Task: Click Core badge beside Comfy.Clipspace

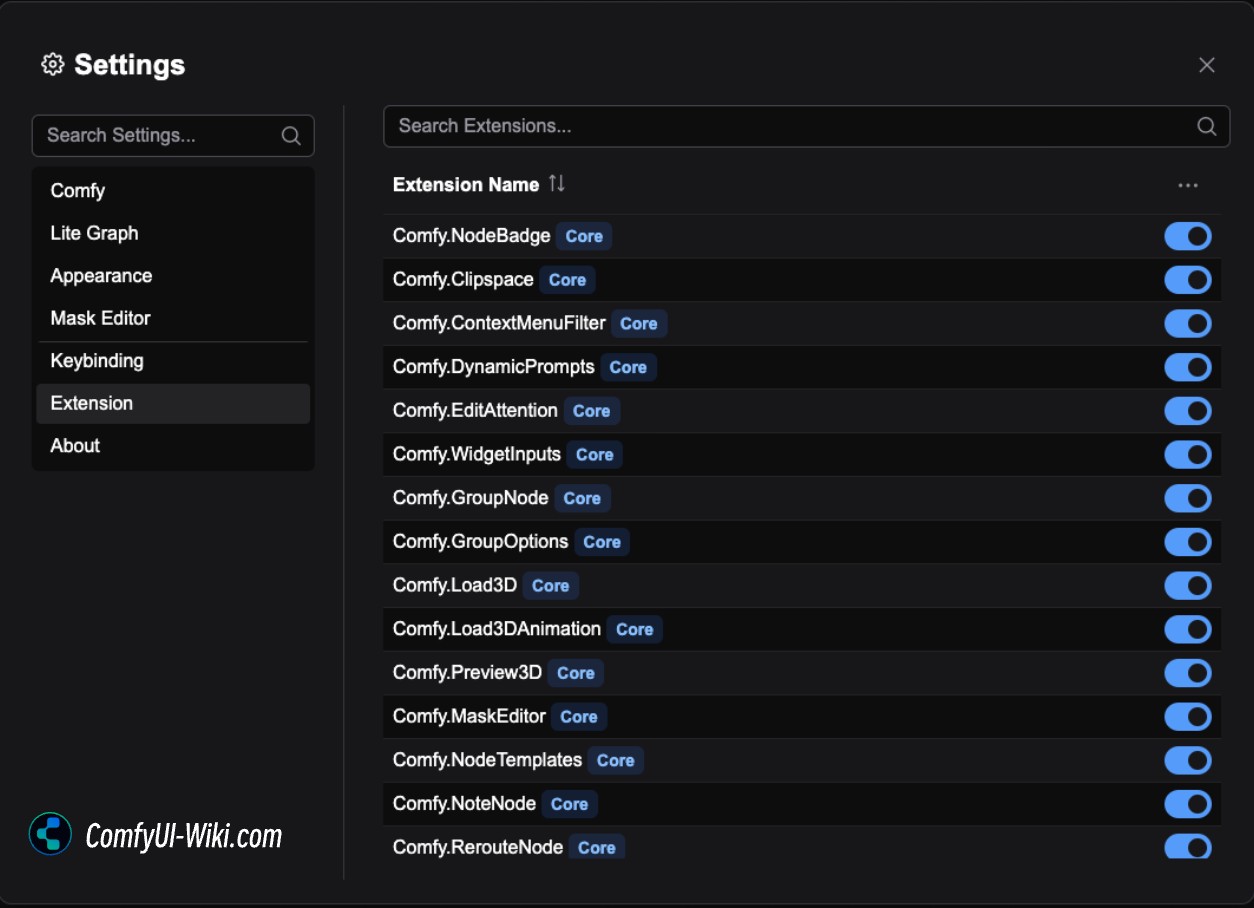Action: pyautogui.click(x=567, y=280)
